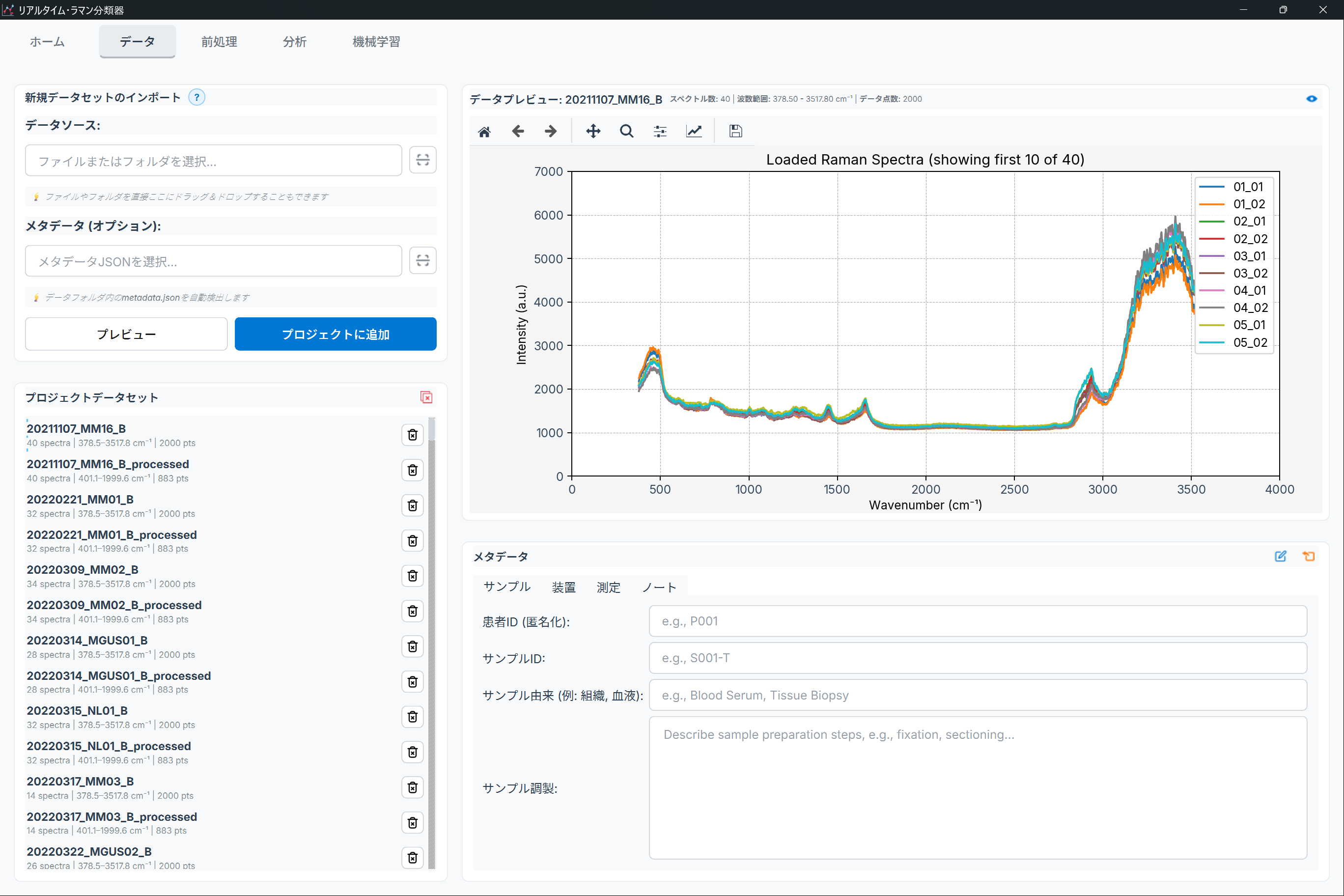Screen dimensions: 1344x896
Task: Select dataset 20220314_MGUS01_B in list
Action: point(211,647)
